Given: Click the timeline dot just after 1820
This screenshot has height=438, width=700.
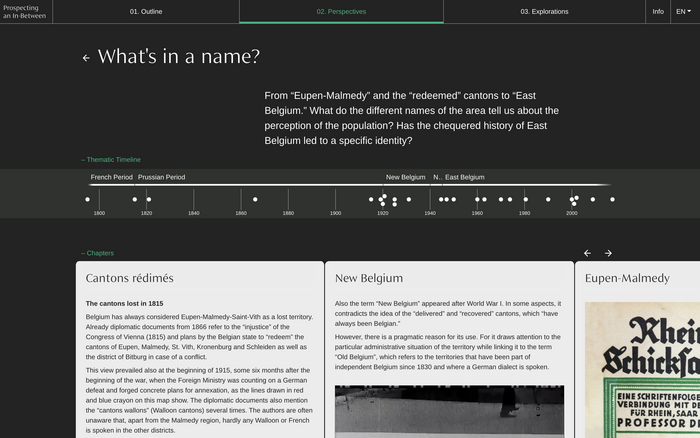Looking at the screenshot, I should (x=149, y=200).
